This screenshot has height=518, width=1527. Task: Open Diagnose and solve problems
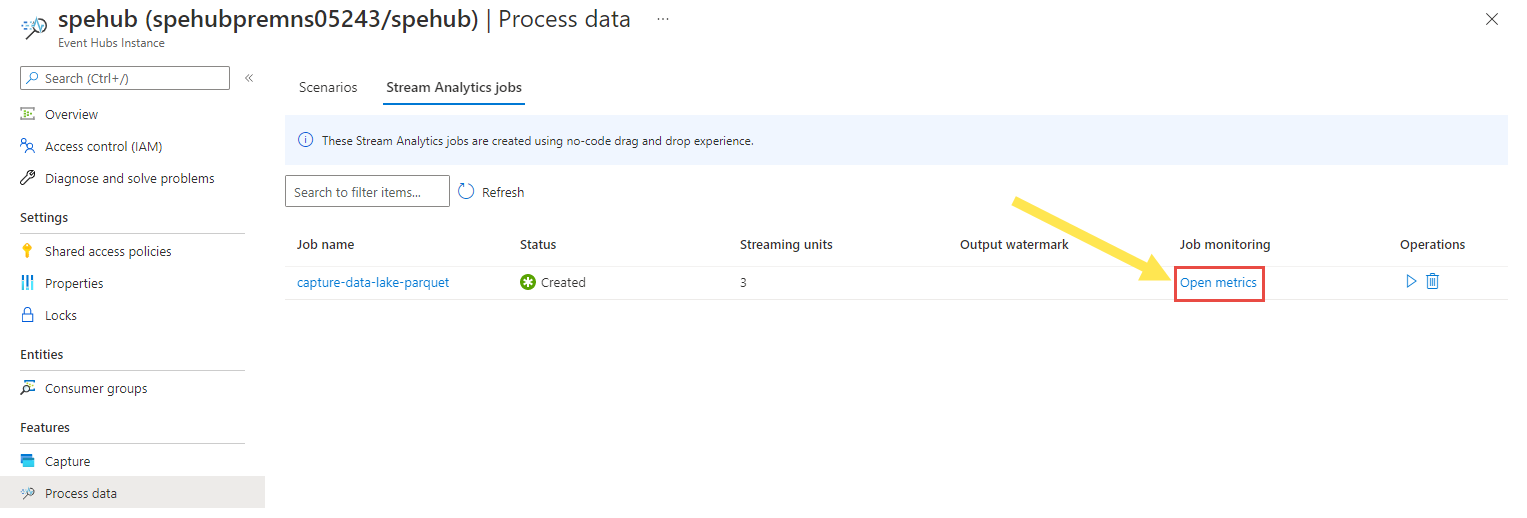click(x=129, y=178)
